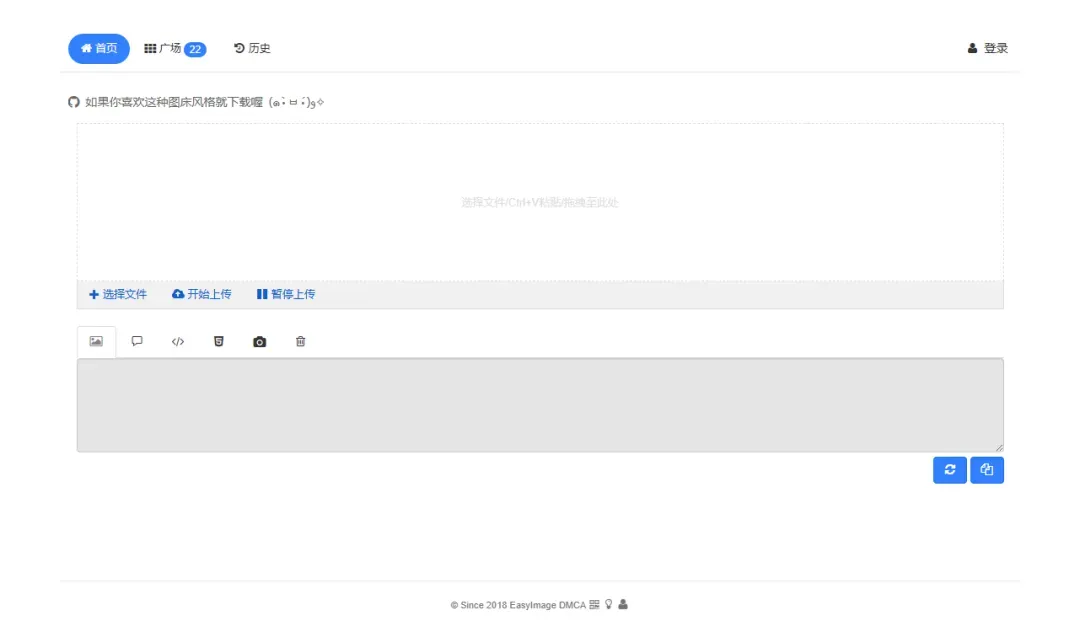
Task: Click 登录 to log in
Action: [987, 48]
